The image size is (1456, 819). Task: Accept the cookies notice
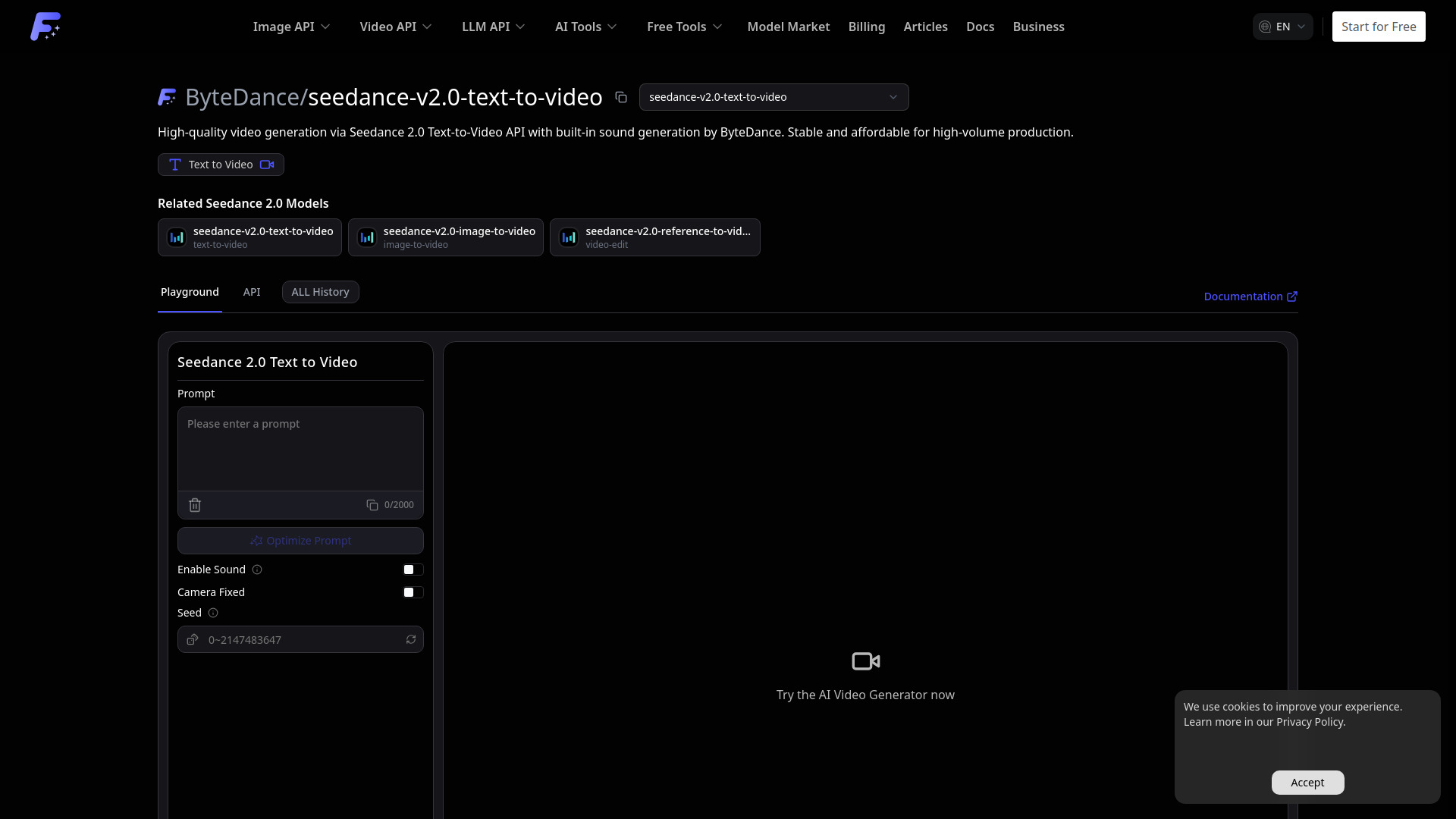(1307, 783)
